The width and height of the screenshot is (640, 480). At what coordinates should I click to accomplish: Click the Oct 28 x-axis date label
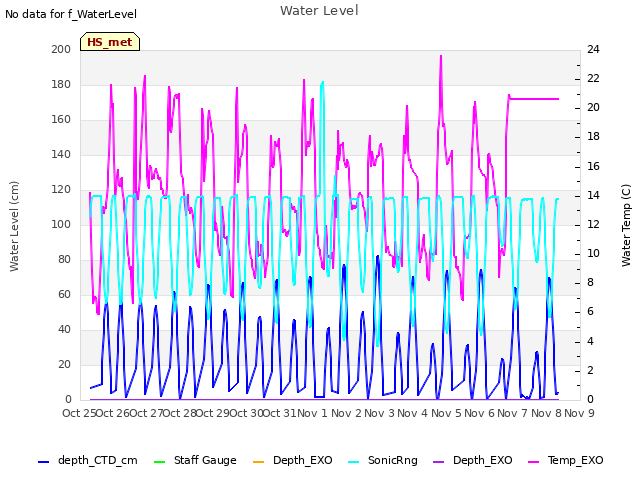pyautogui.click(x=180, y=413)
